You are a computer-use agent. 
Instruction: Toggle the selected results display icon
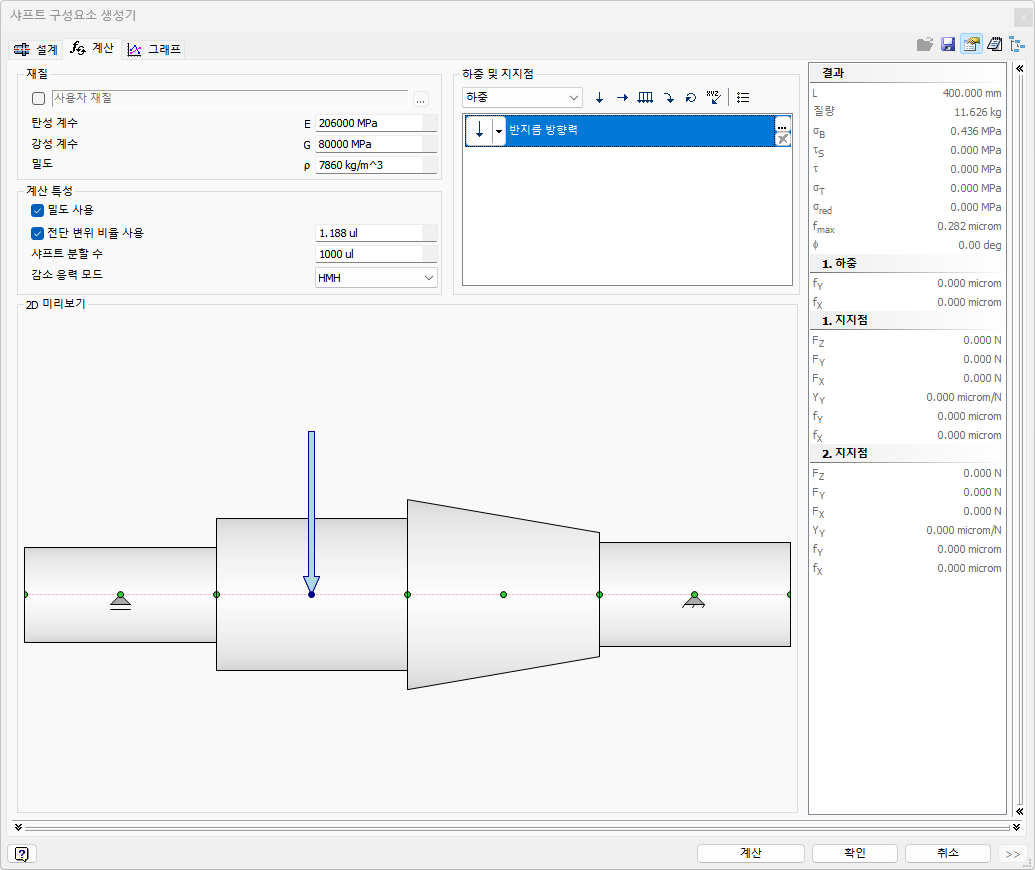[x=971, y=44]
